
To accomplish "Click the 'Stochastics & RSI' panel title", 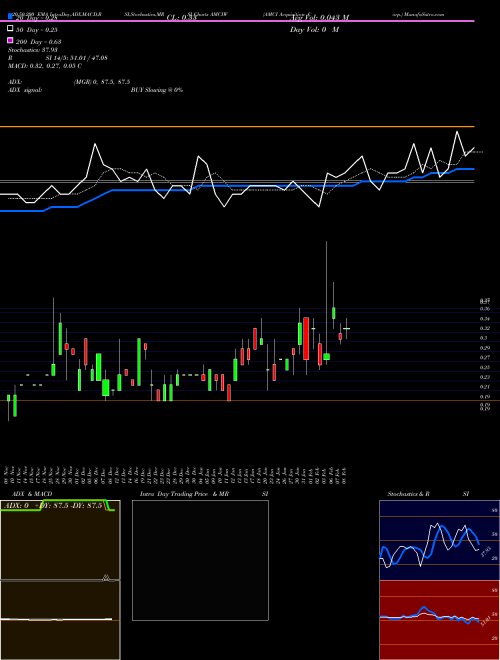I will point(428,494).
